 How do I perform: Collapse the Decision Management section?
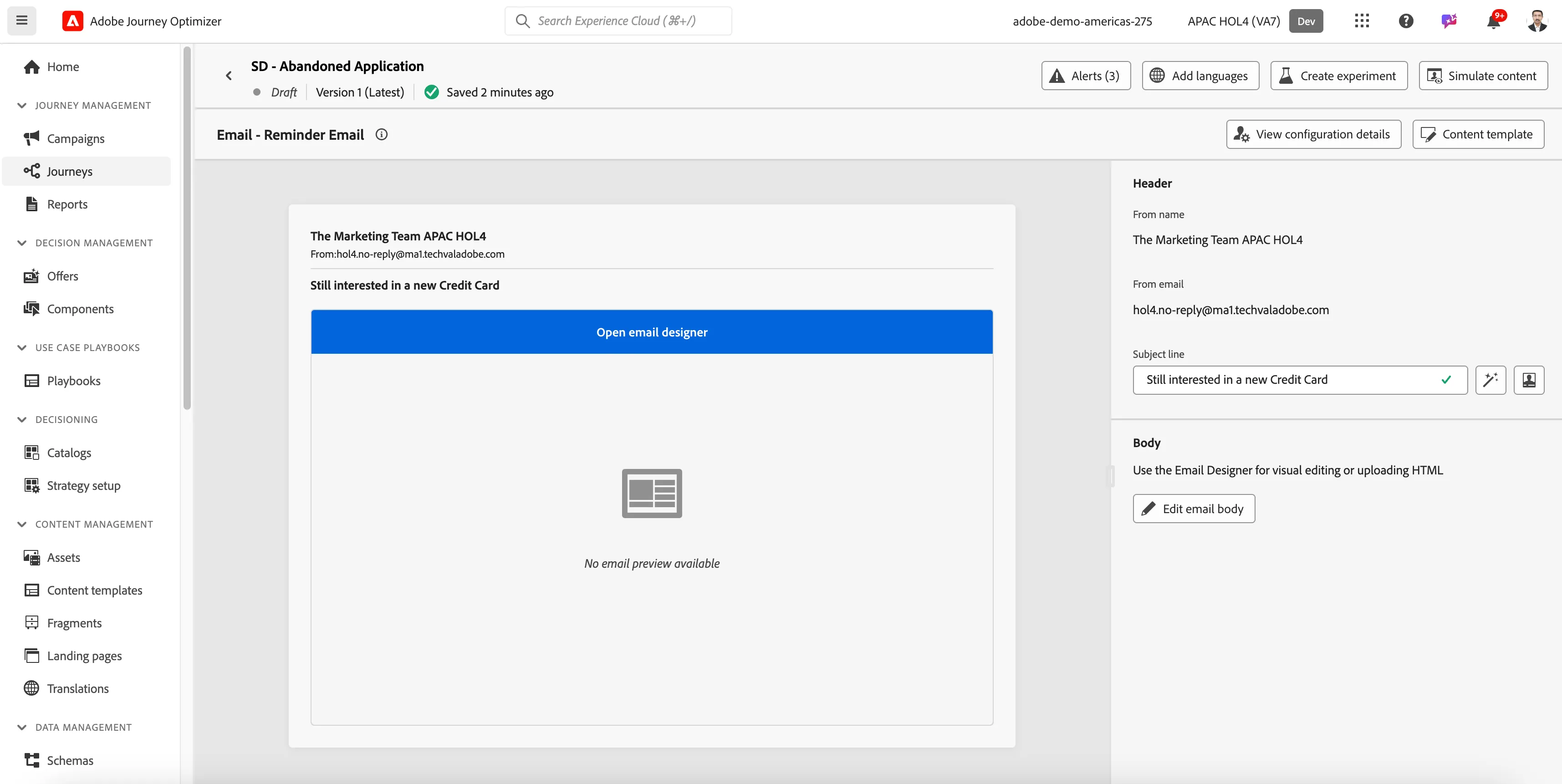point(22,243)
